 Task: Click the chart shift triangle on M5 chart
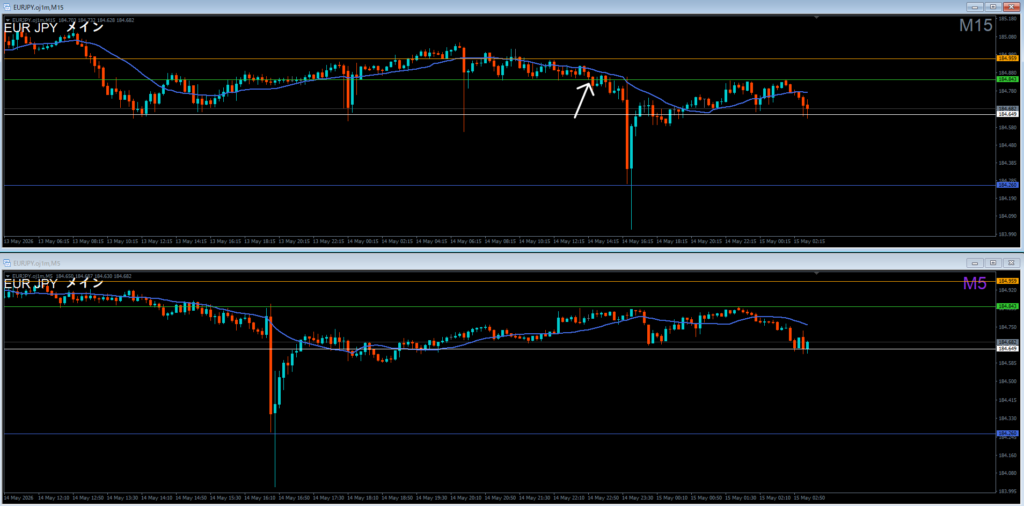coord(816,273)
